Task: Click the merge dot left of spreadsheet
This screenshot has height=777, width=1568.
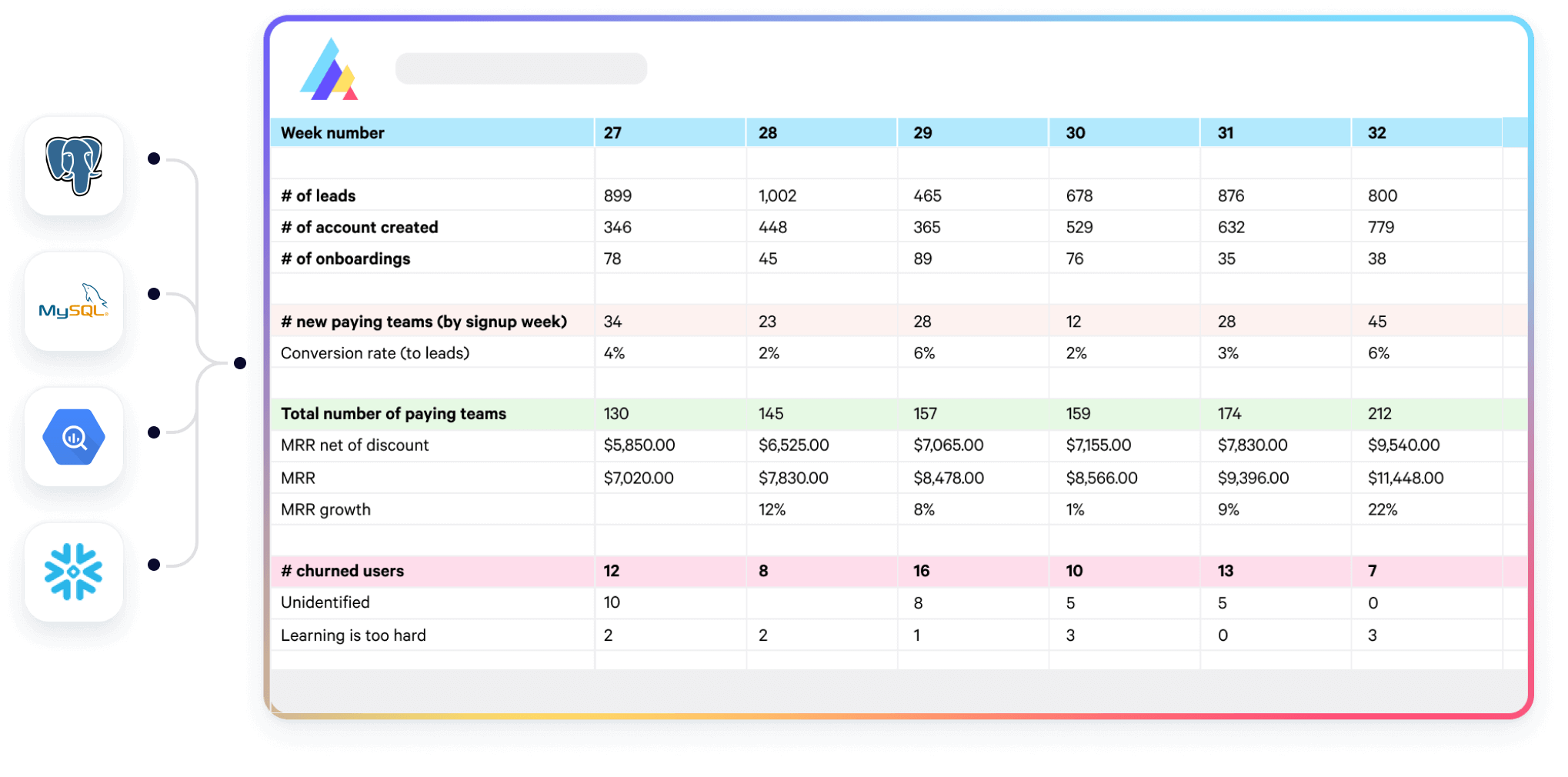Action: [x=240, y=363]
